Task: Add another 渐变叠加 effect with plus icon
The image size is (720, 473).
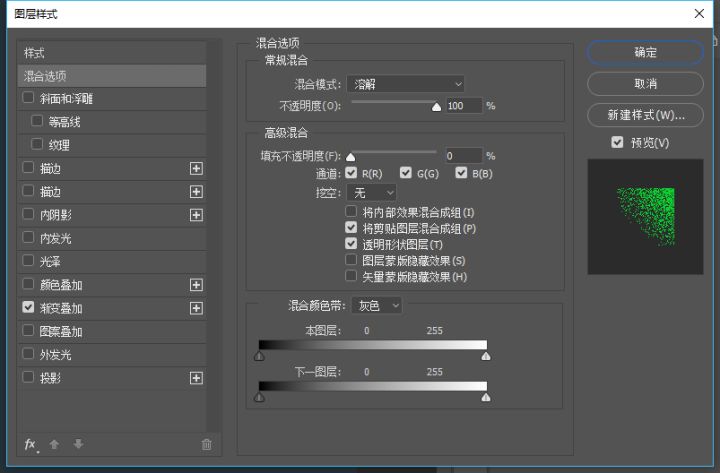Action: click(196, 308)
